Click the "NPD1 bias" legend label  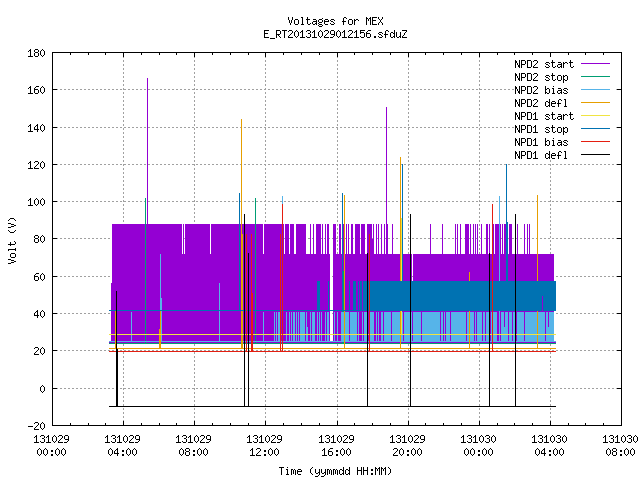541,142
